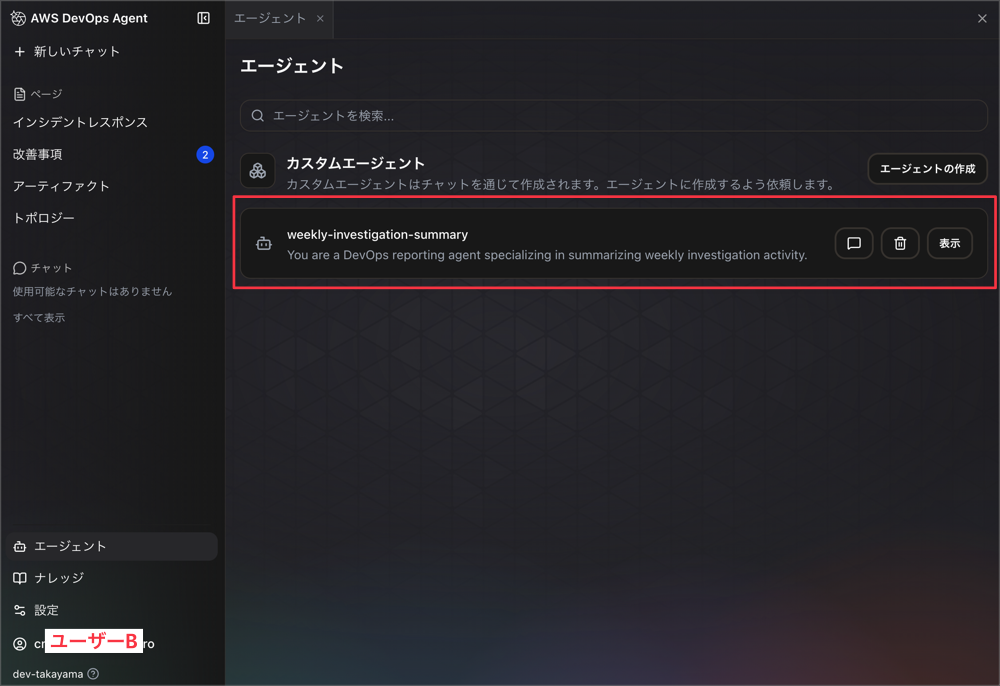The width and height of the screenshot is (1000, 686).
Task: Click the robot icon of weekly-investigation-summary
Action: pyautogui.click(x=264, y=244)
